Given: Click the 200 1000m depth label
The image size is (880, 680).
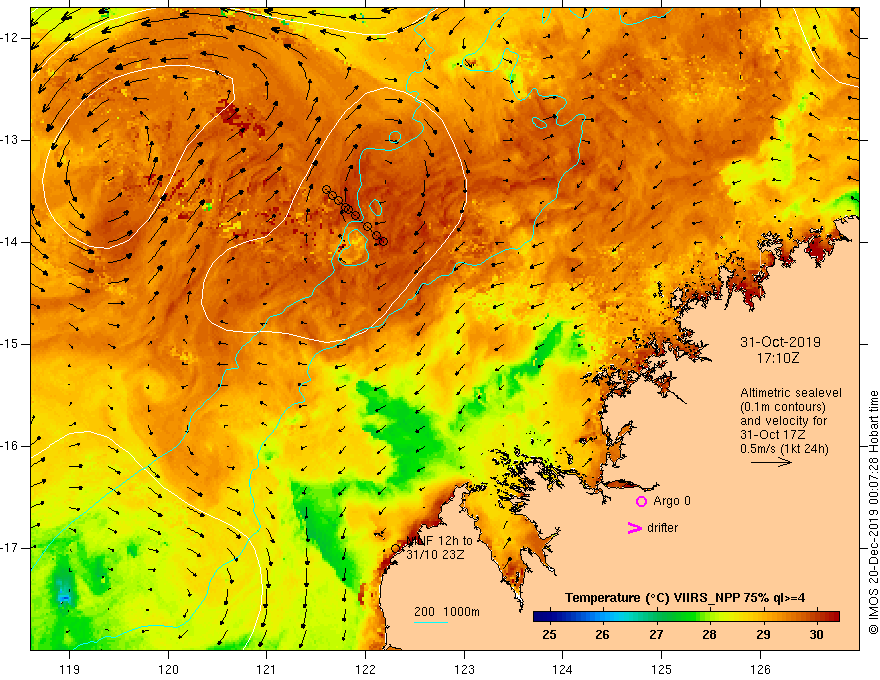Looking at the screenshot, I should coord(447,612).
